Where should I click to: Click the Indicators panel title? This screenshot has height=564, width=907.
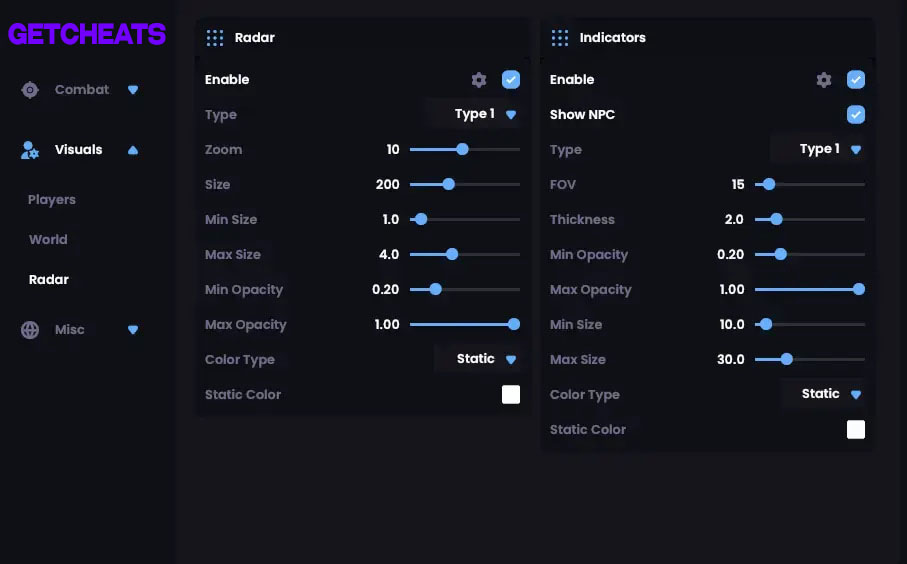click(x=613, y=38)
